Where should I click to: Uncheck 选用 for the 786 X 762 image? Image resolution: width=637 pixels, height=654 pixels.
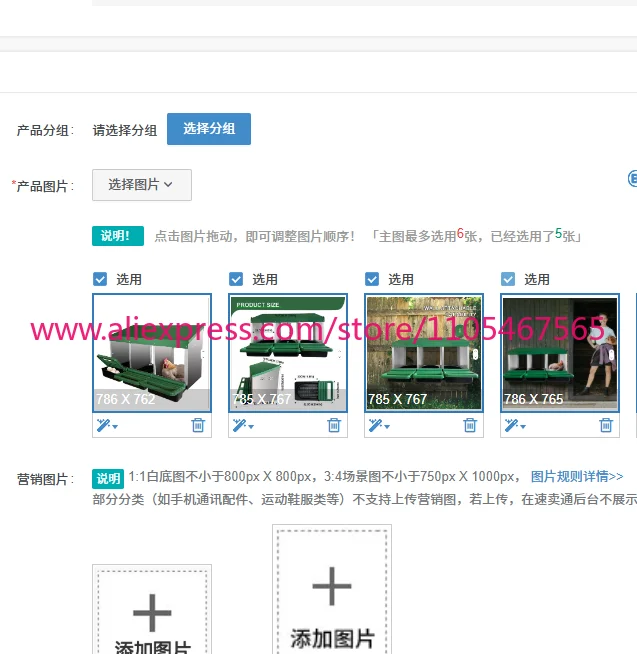100,279
